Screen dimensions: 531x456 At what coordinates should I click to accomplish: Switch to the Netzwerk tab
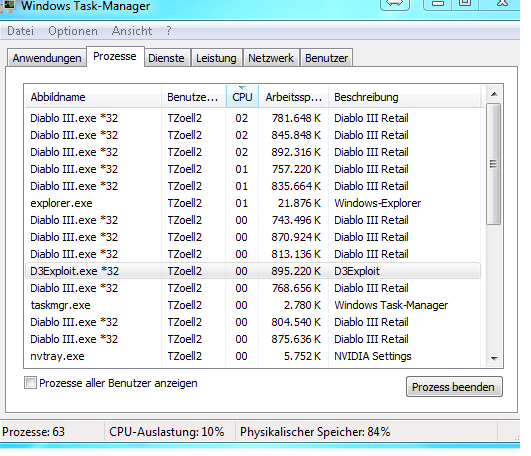click(x=271, y=58)
